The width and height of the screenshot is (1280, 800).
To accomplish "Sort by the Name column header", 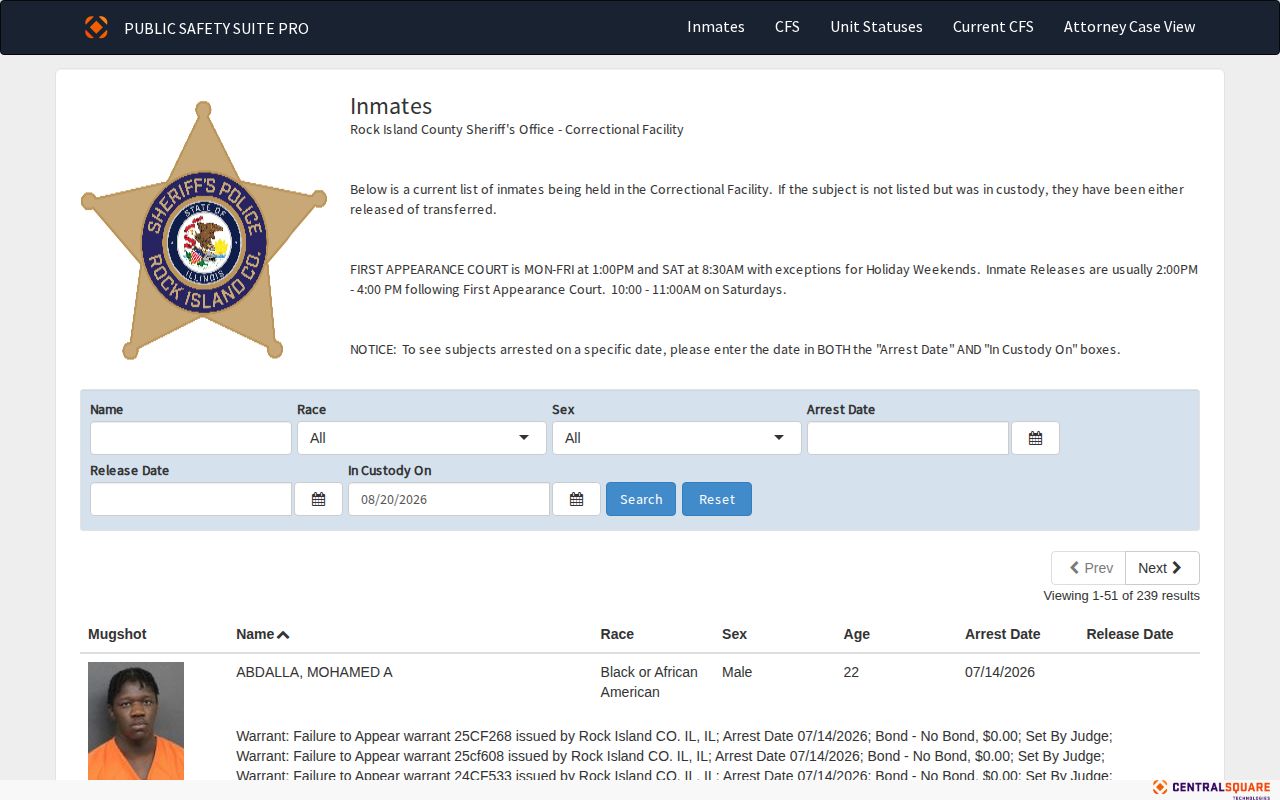I will (x=255, y=634).
